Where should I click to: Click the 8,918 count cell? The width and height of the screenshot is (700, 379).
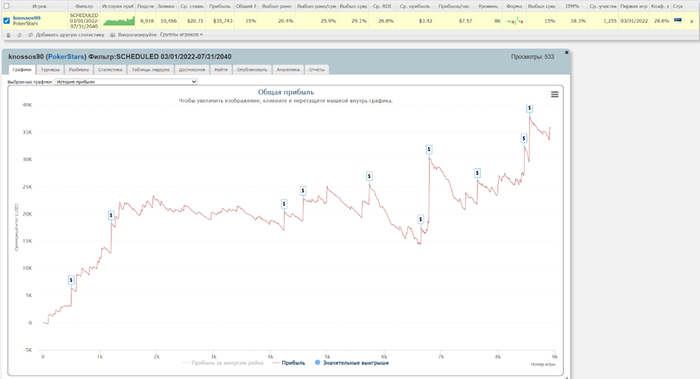click(147, 21)
